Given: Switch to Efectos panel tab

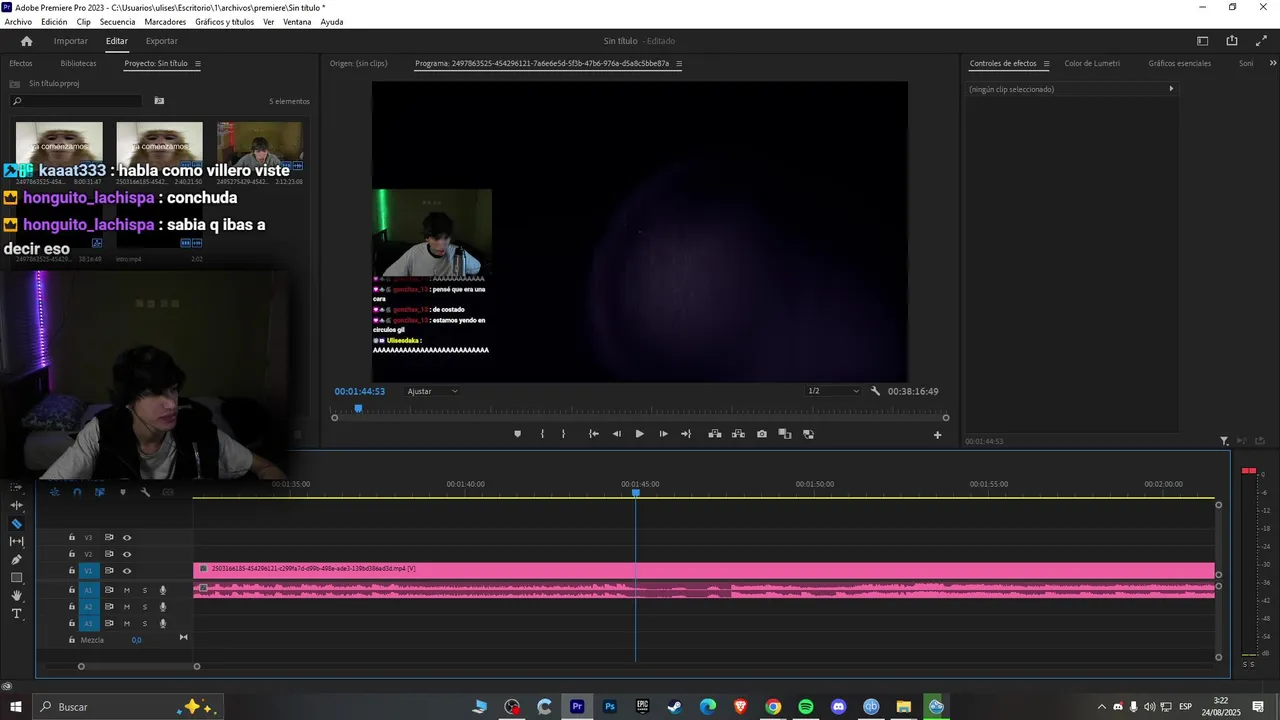Looking at the screenshot, I should [x=21, y=63].
